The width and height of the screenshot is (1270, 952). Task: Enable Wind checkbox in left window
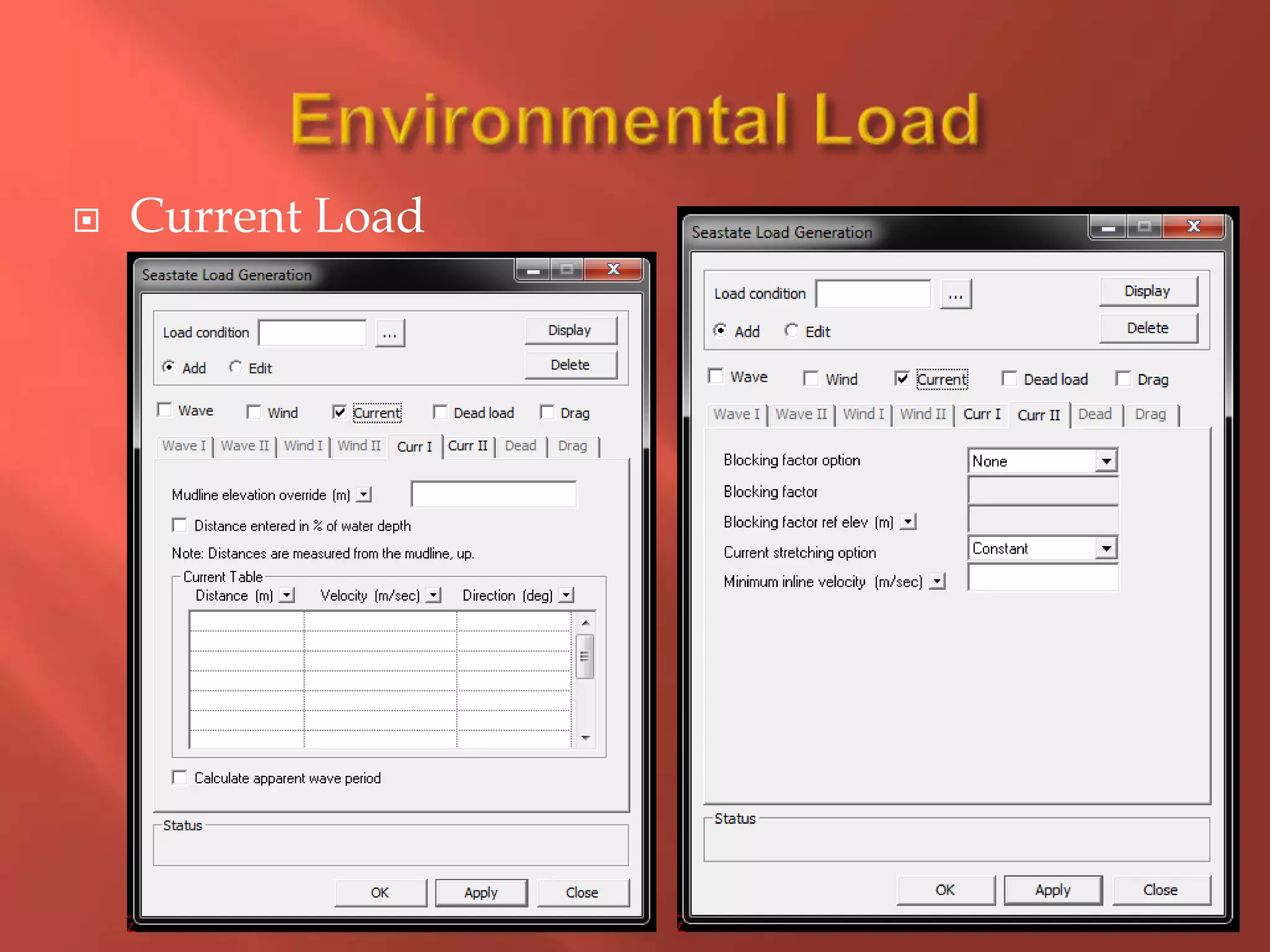pyautogui.click(x=253, y=412)
